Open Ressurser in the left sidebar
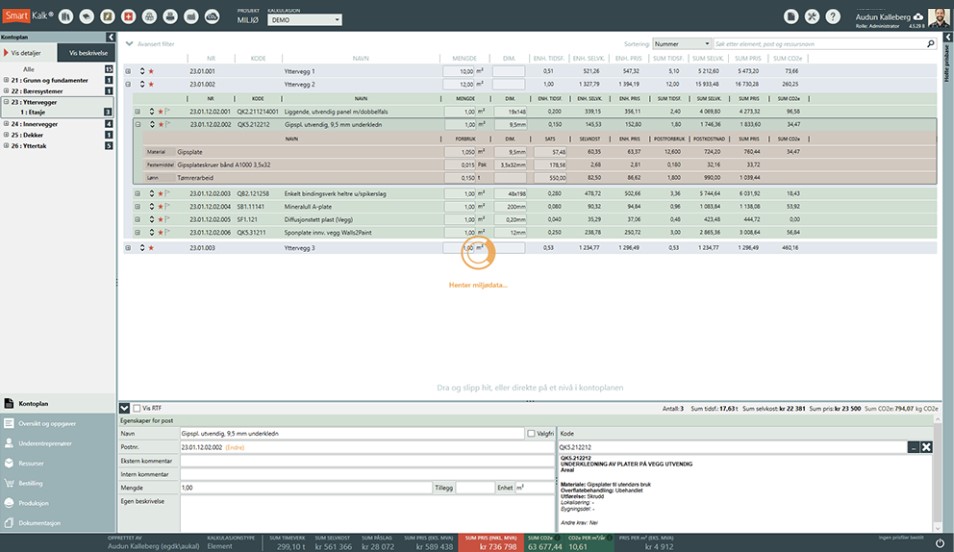This screenshot has height=552, width=954. 30,463
